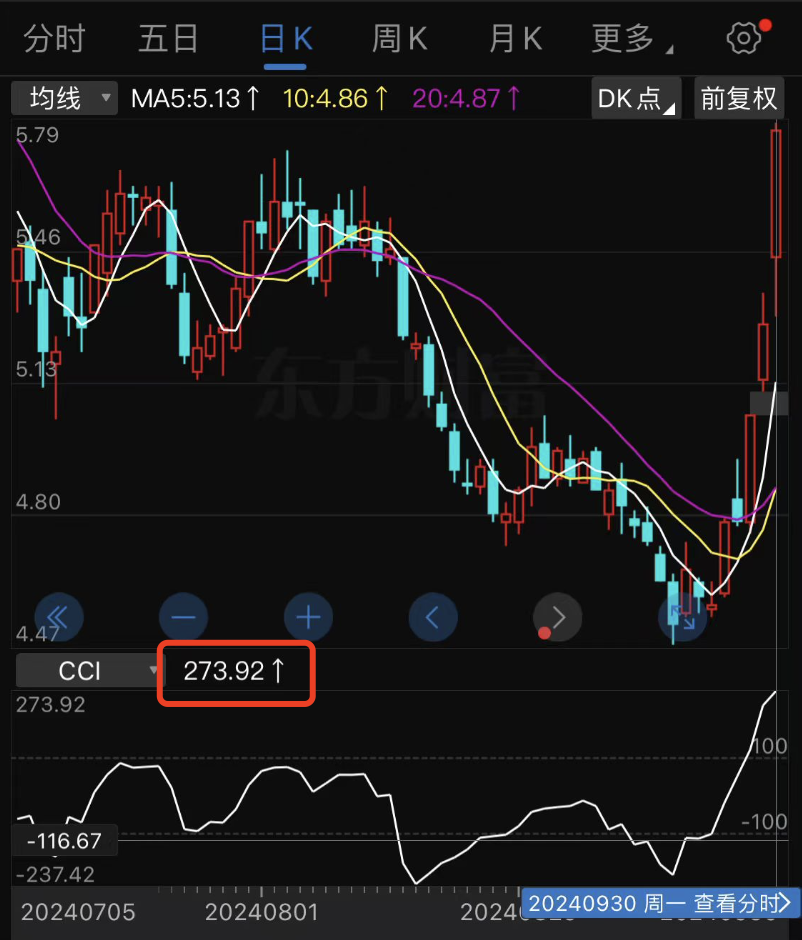The height and width of the screenshot is (940, 802).
Task: Tap the 20240801 date axis label
Action: [261, 912]
